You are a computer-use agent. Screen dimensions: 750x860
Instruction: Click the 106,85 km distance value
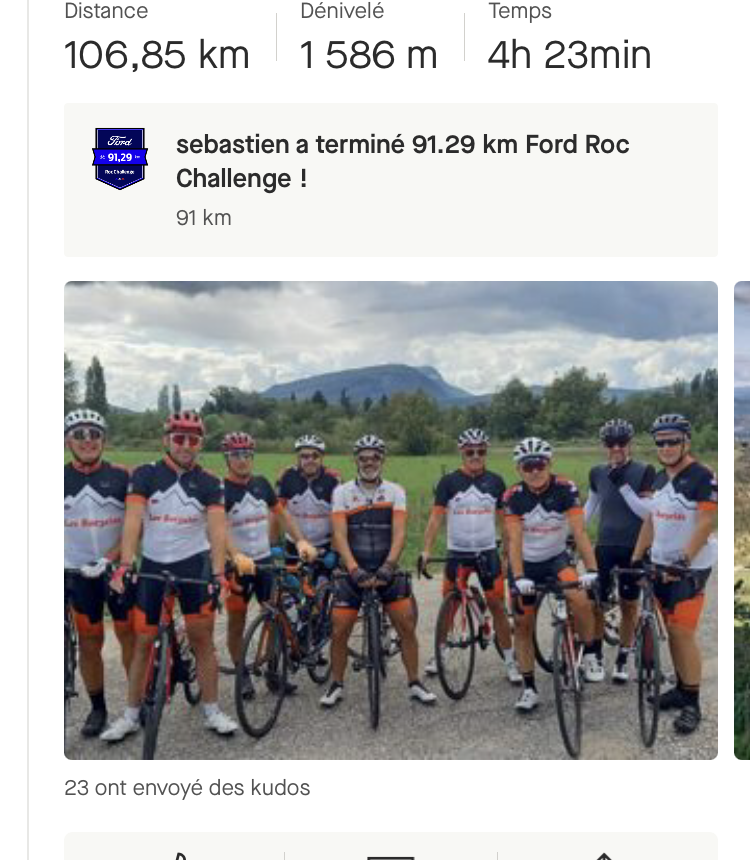(157, 55)
